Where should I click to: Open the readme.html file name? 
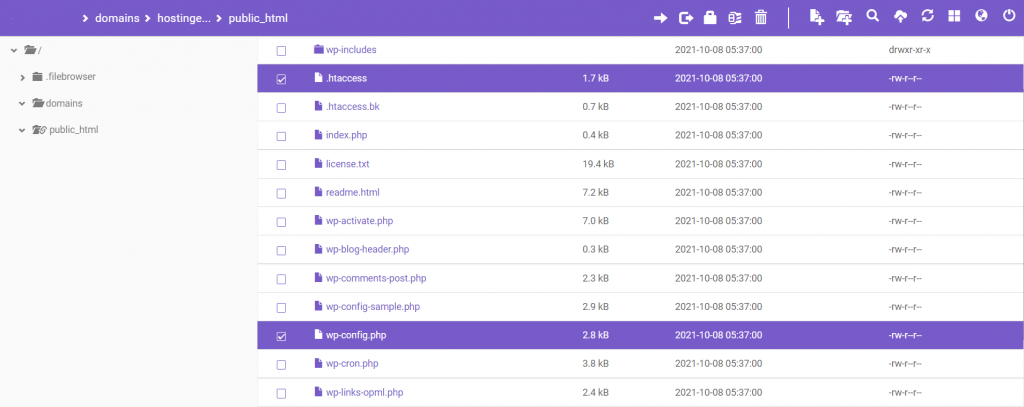tap(353, 192)
